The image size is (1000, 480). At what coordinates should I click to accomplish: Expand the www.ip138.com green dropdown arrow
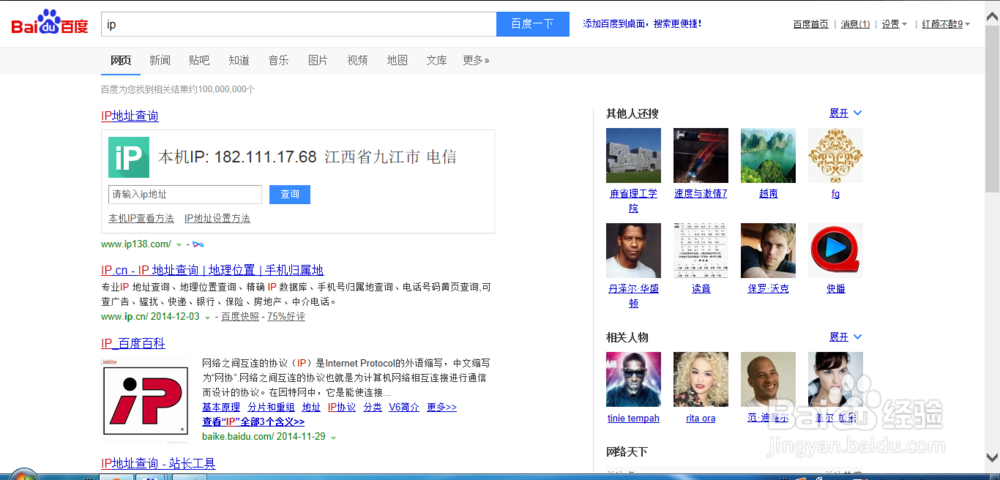[179, 245]
